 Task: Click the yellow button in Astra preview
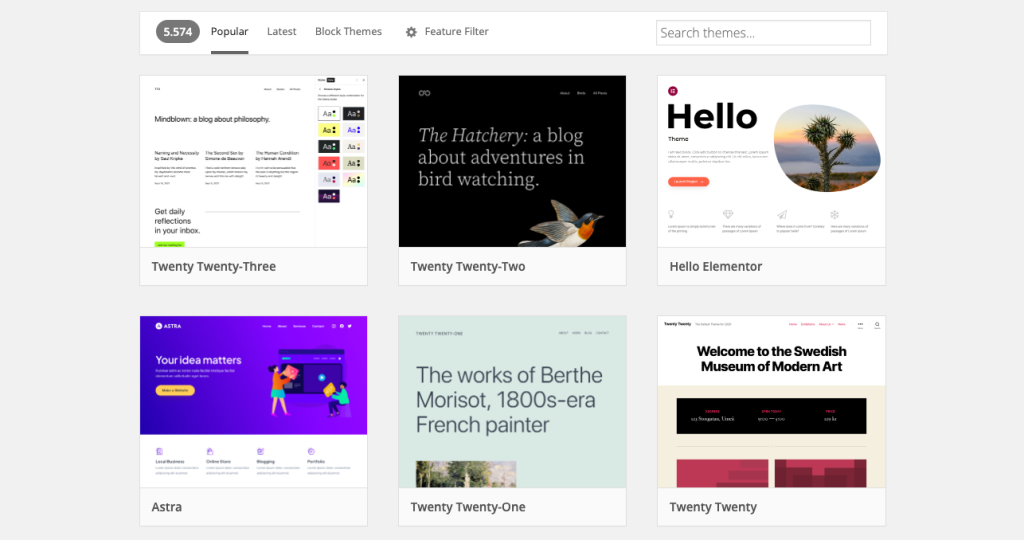click(x=175, y=390)
